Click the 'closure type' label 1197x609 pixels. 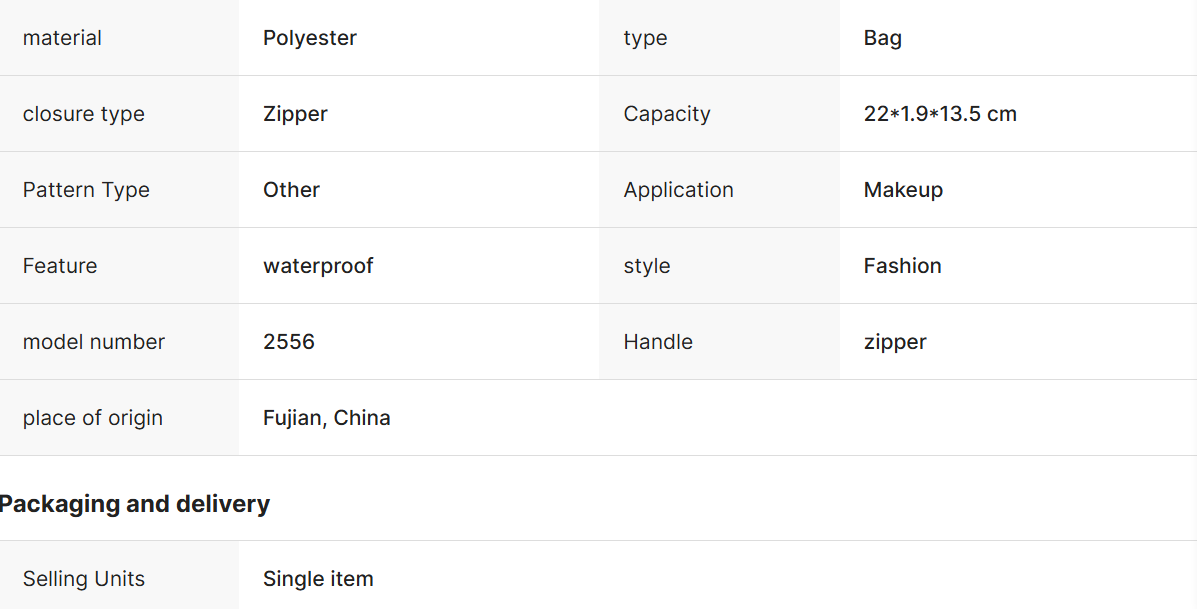click(84, 114)
